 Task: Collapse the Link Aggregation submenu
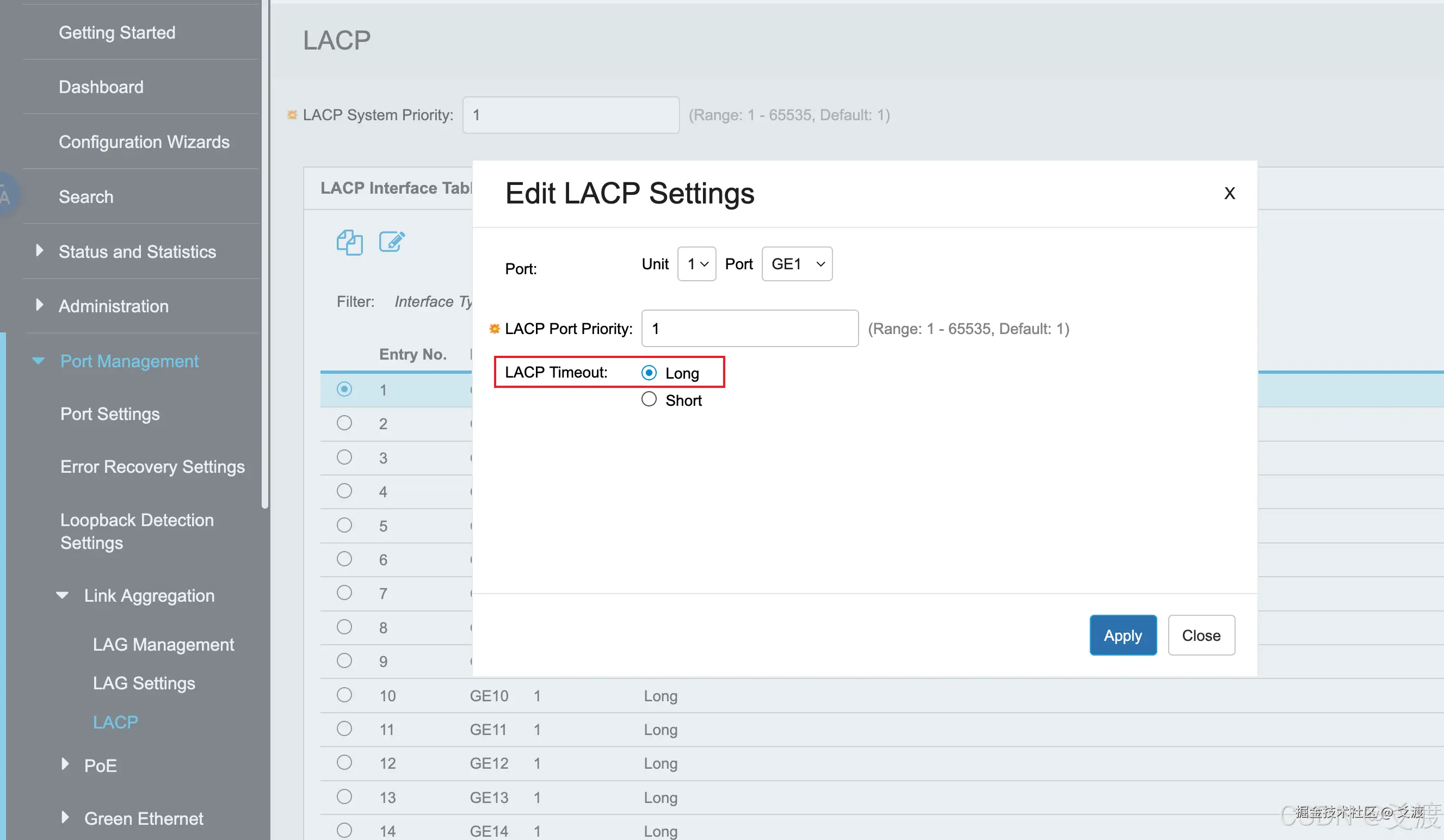click(63, 595)
